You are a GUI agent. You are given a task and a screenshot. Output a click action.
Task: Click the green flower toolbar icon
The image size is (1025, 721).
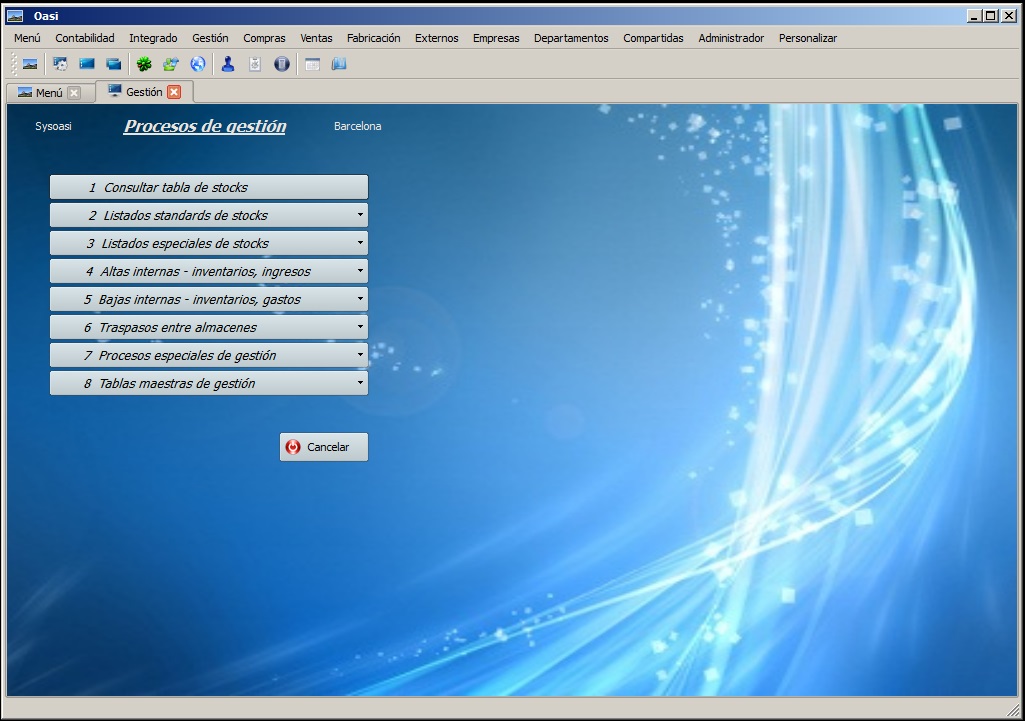click(144, 64)
